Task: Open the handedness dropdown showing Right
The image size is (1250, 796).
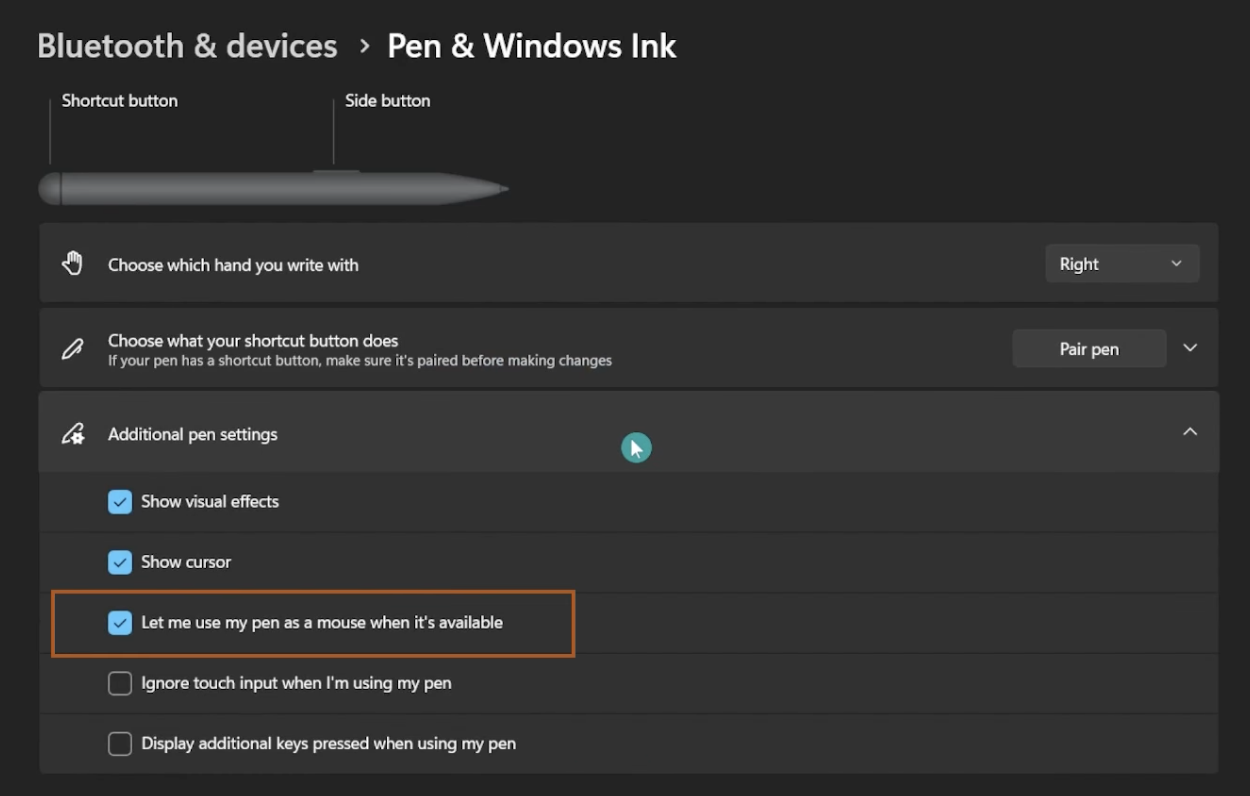Action: click(1121, 263)
